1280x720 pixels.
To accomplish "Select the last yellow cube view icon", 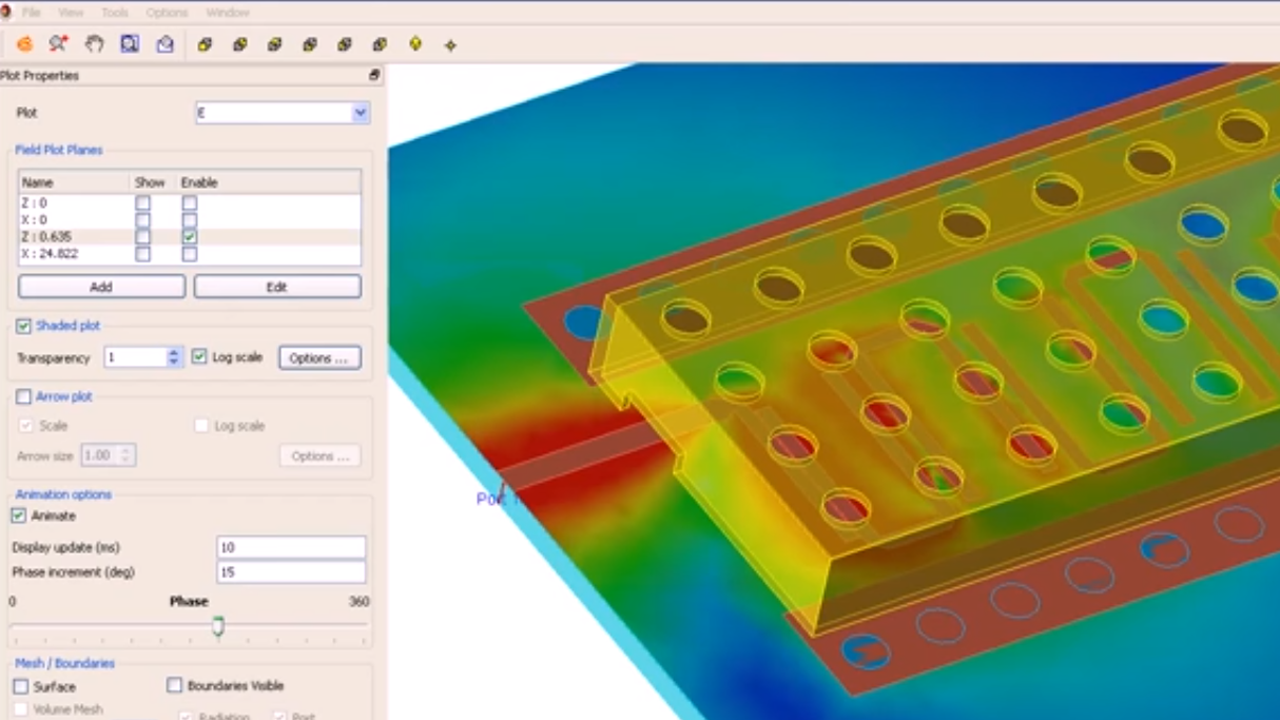I will pyautogui.click(x=380, y=44).
